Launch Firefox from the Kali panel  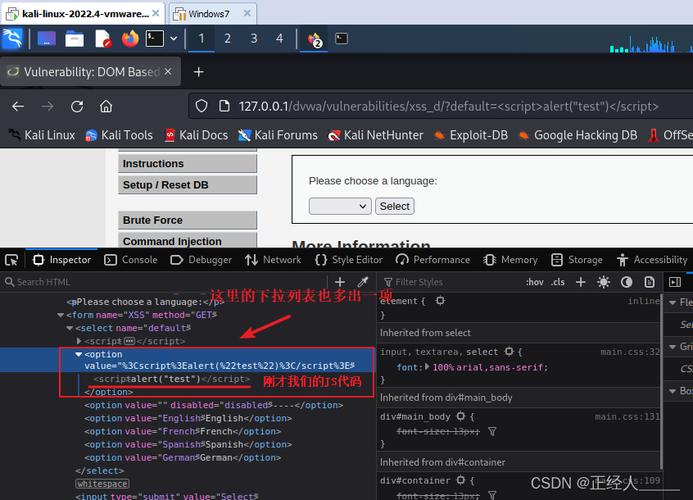point(130,39)
